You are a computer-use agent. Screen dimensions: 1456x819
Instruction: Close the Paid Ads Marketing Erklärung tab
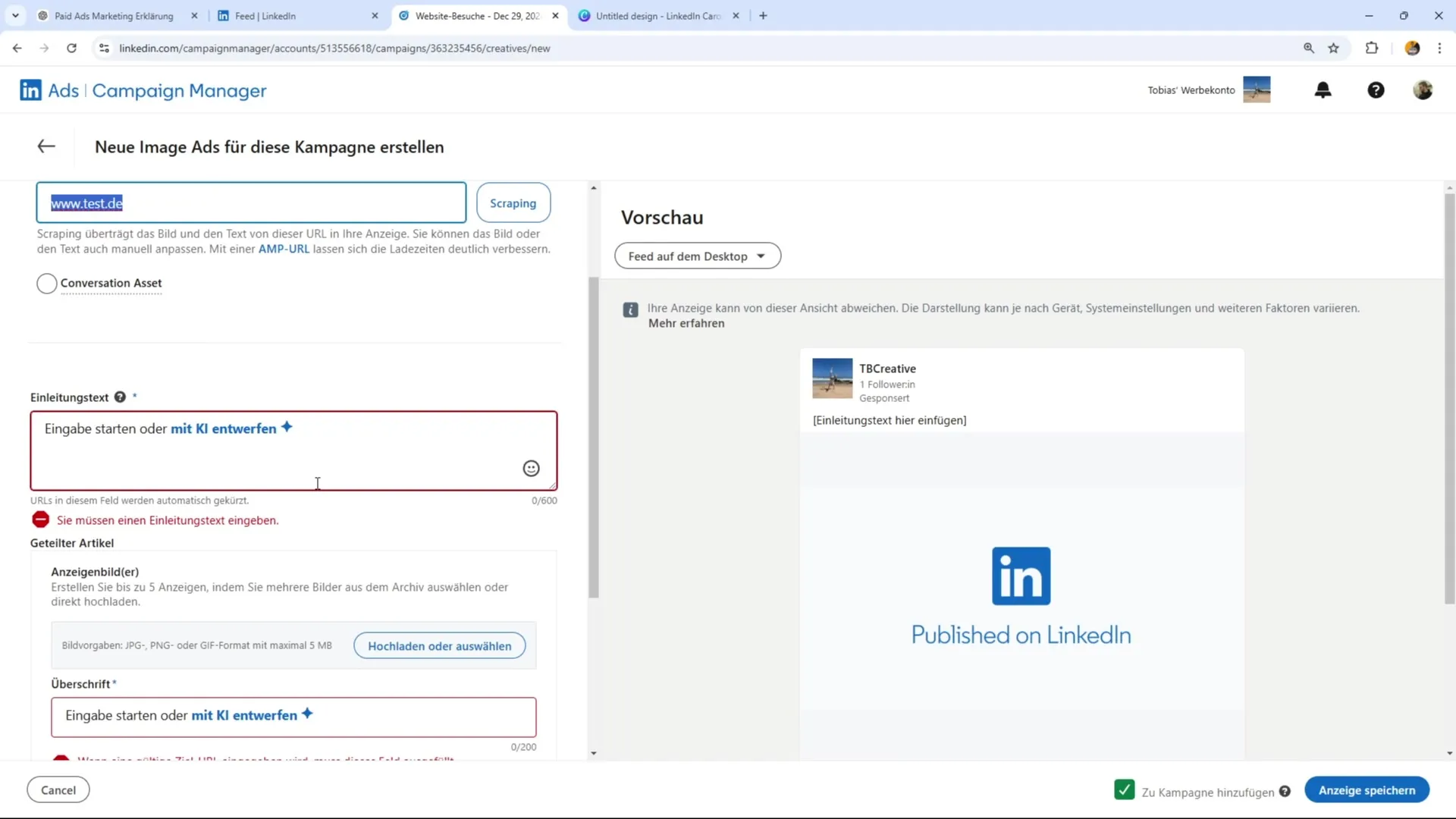click(194, 15)
